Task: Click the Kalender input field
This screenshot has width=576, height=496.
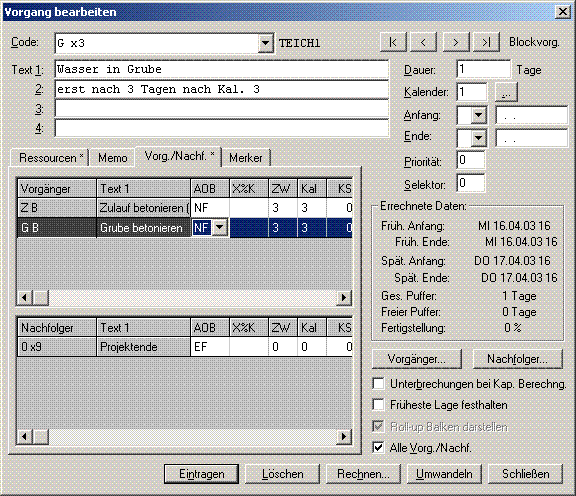Action: (472, 92)
